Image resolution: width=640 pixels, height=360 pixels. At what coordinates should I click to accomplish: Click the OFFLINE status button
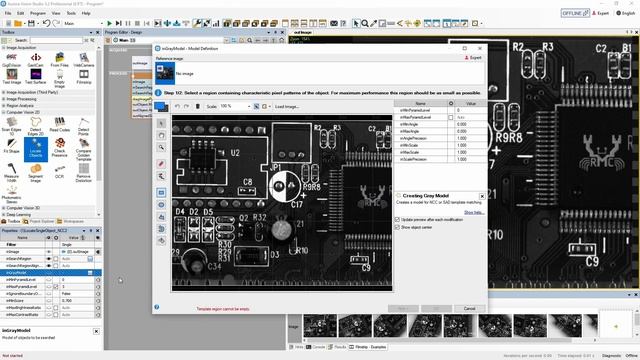pos(575,13)
